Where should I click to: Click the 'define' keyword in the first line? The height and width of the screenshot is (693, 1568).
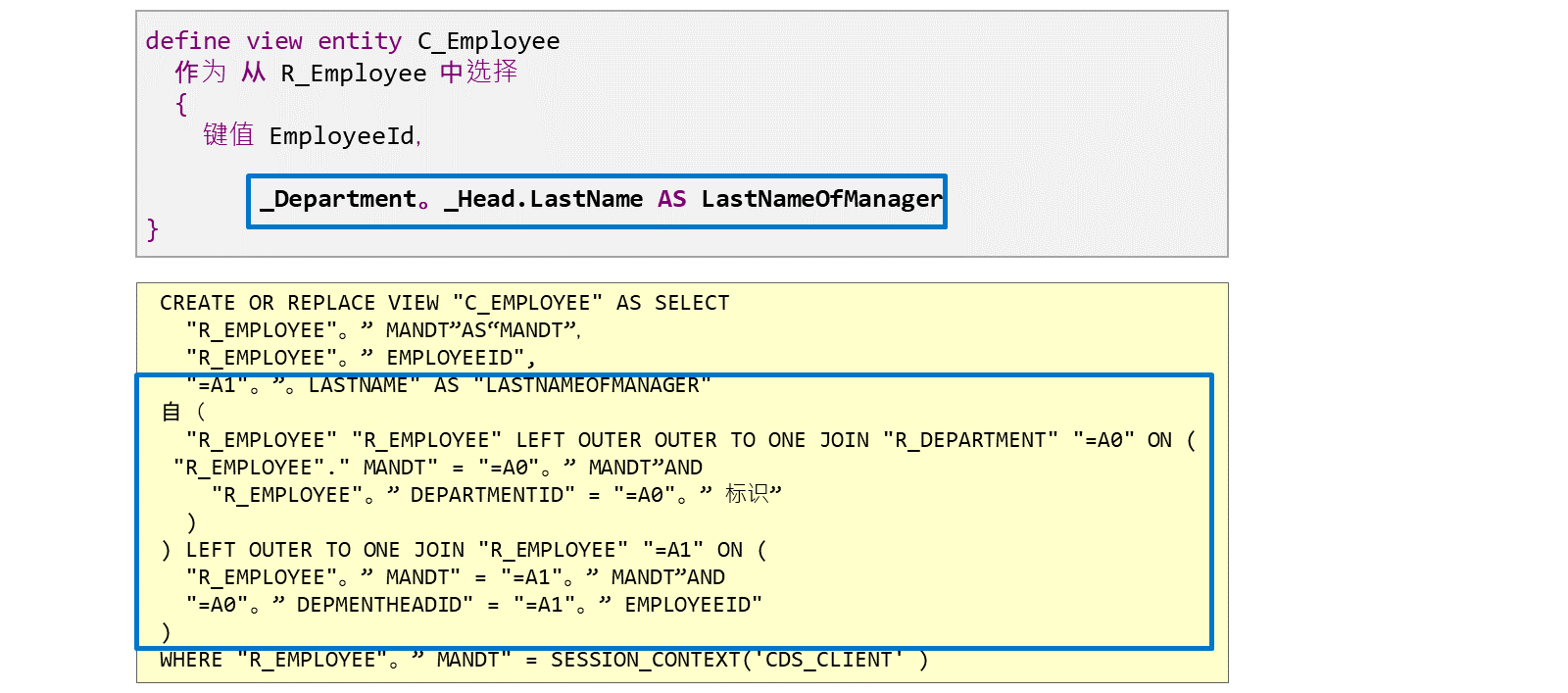[x=188, y=41]
